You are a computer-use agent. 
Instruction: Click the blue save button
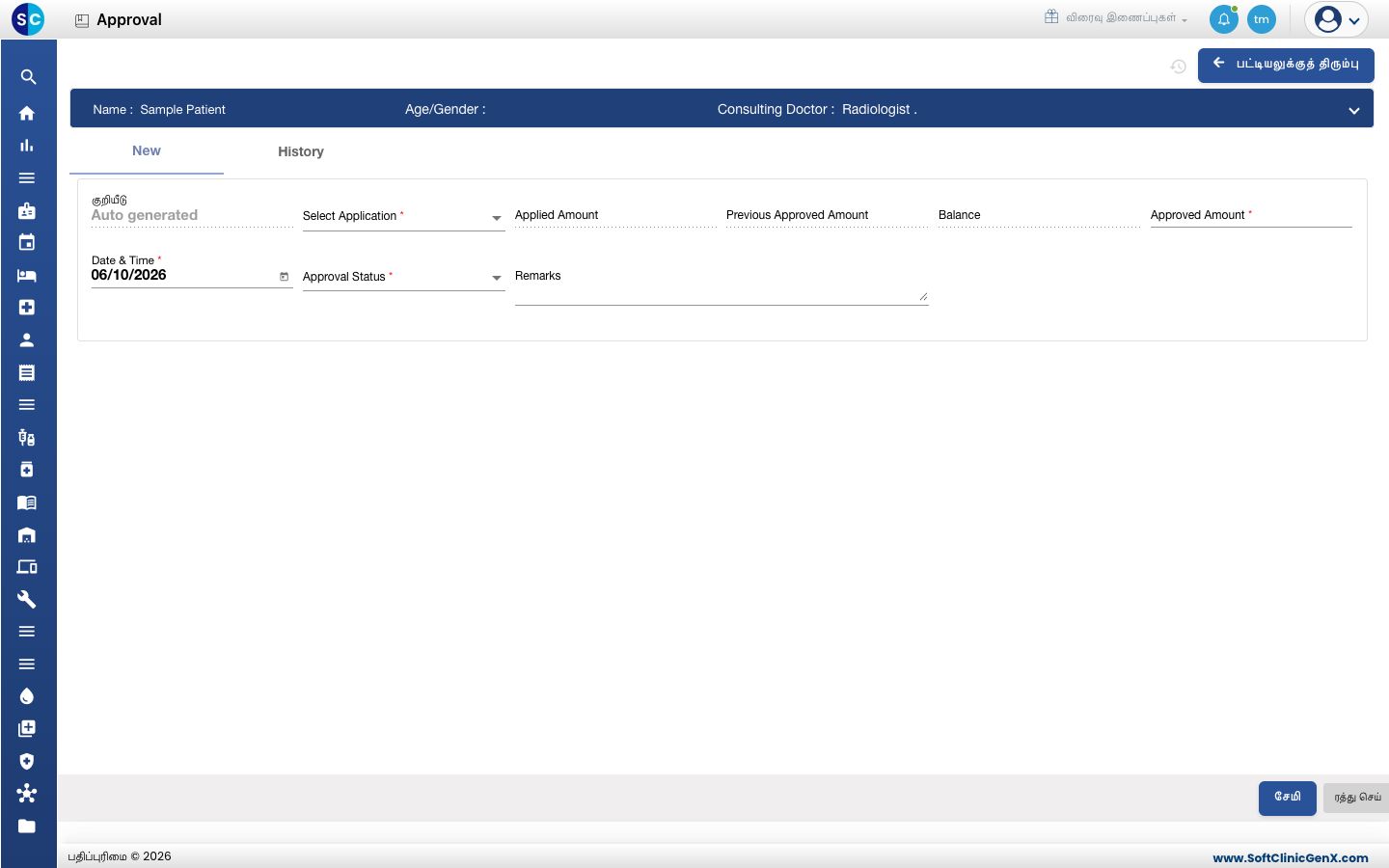click(x=1288, y=798)
